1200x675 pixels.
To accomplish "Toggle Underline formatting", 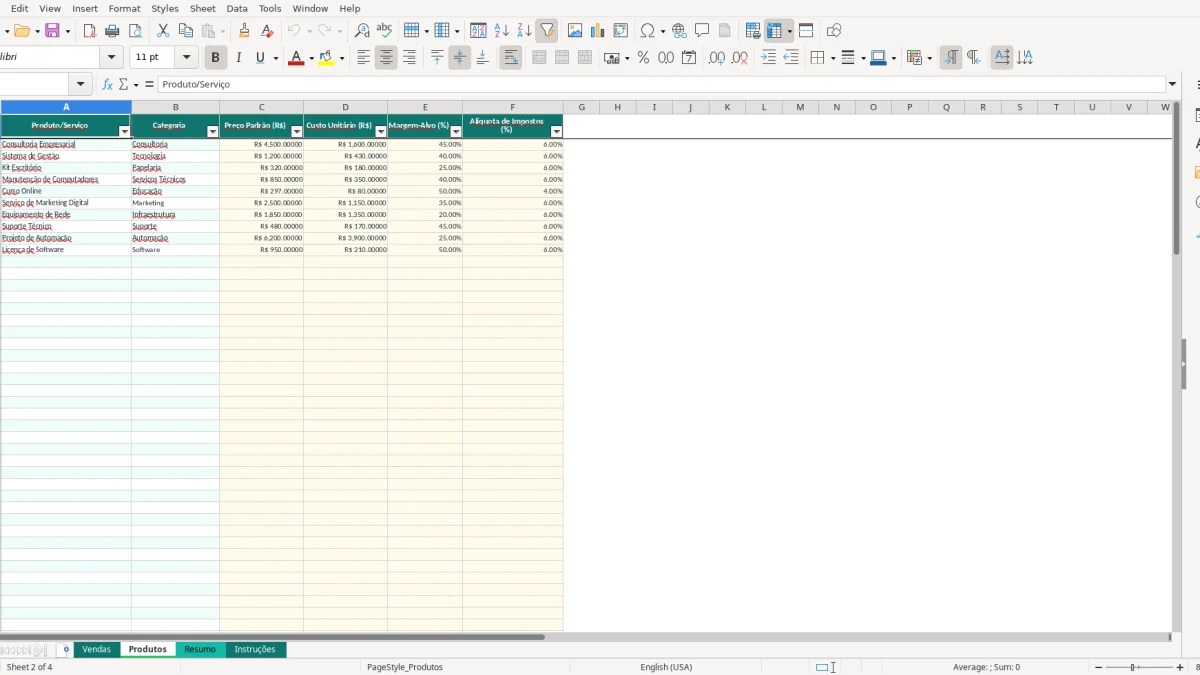I will pos(261,58).
